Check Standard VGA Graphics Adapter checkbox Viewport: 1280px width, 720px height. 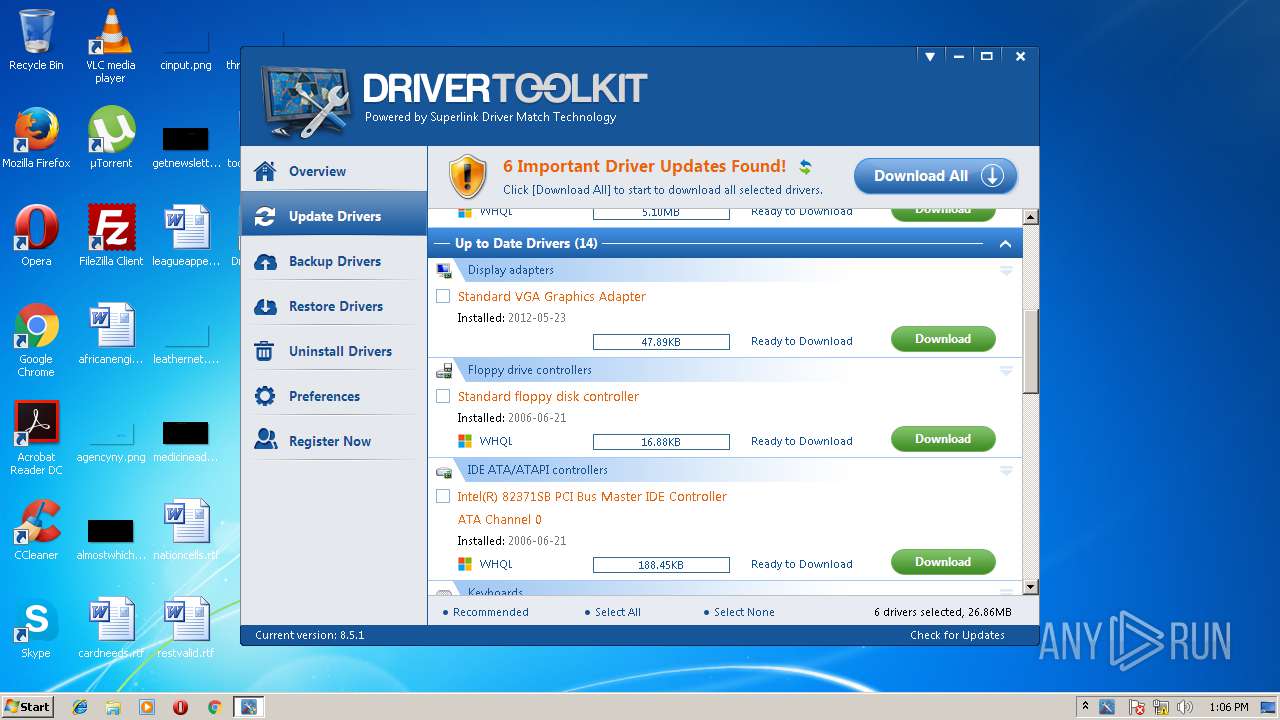pyautogui.click(x=443, y=296)
